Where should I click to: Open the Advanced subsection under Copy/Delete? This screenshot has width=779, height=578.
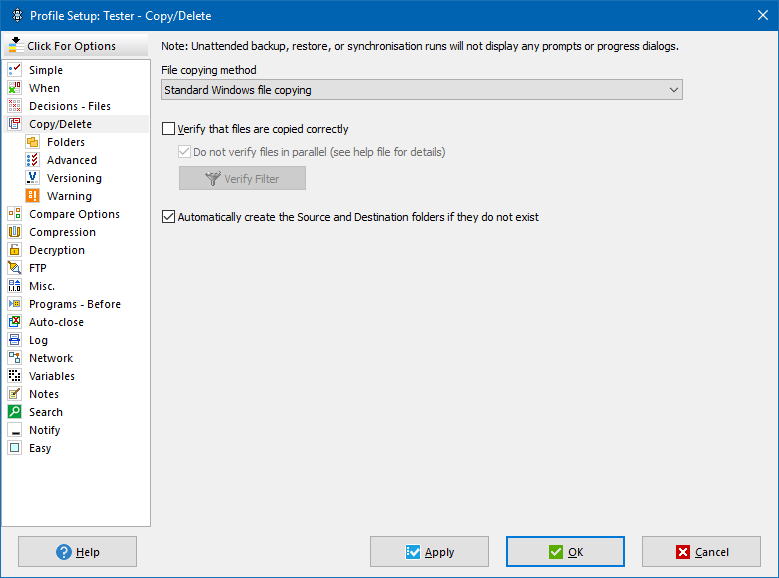71,160
